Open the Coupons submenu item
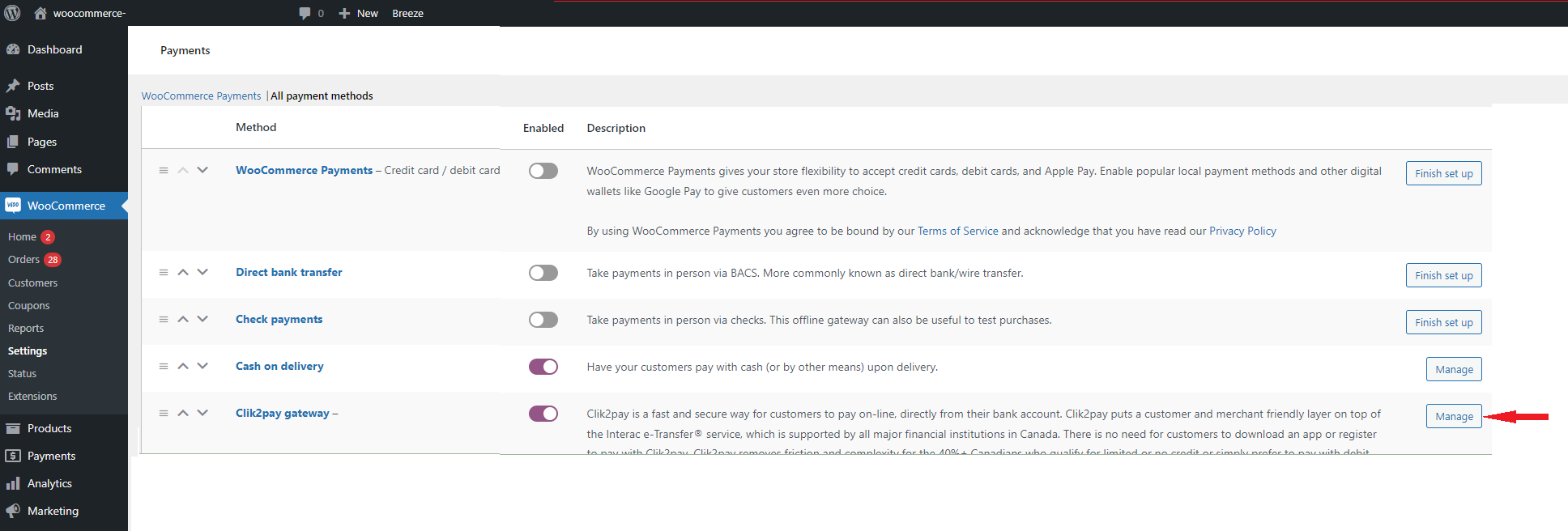1568x531 pixels. tap(29, 305)
